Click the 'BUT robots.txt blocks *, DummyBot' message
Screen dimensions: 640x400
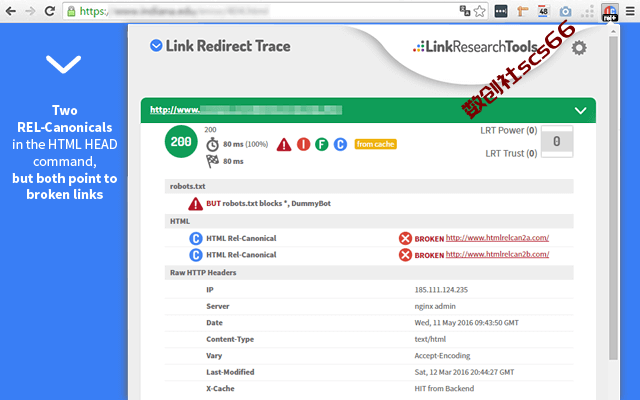tap(269, 203)
